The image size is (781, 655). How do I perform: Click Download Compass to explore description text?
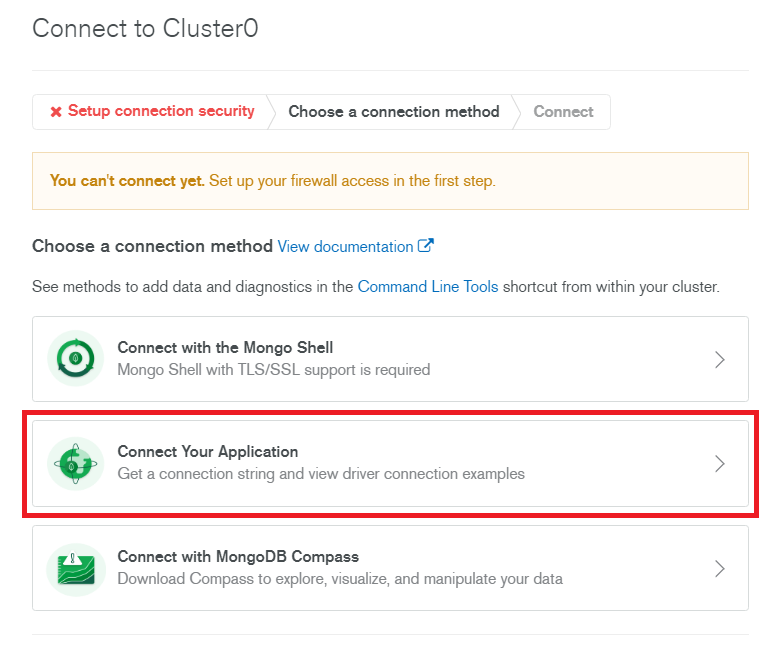340,579
